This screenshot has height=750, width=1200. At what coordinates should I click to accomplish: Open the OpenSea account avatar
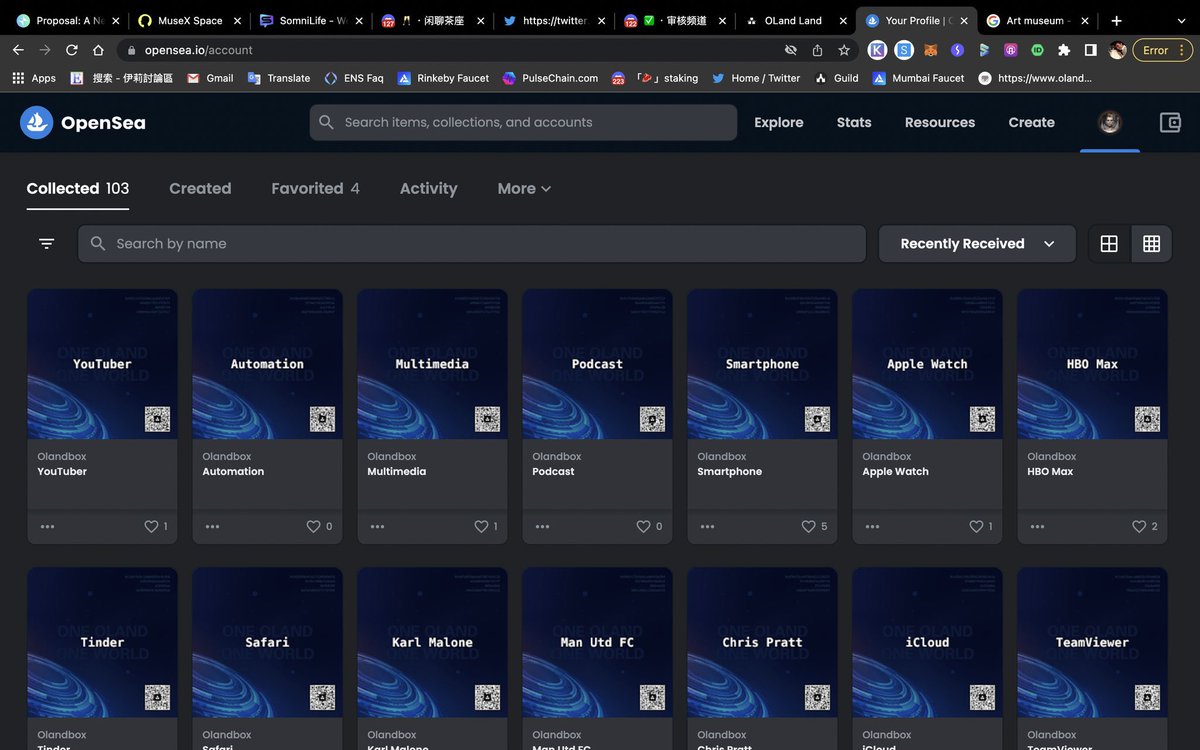point(1110,122)
